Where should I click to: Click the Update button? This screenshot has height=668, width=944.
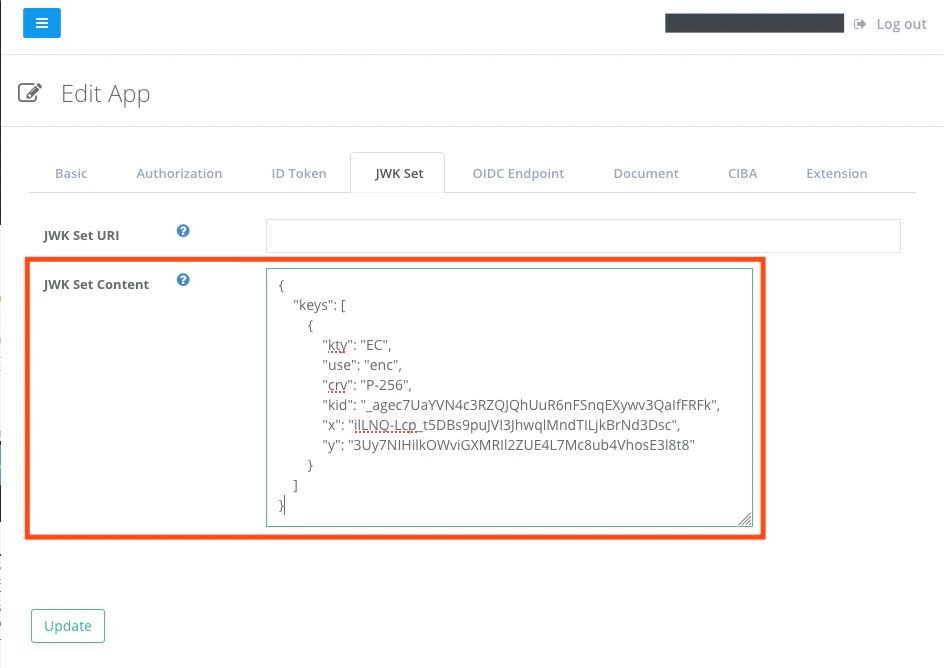67,625
